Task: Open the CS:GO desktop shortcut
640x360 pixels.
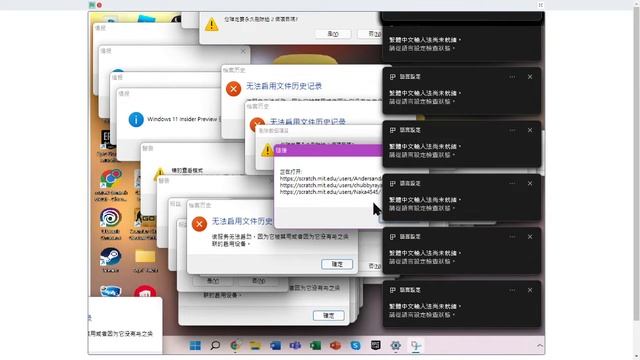Action: 143,224
